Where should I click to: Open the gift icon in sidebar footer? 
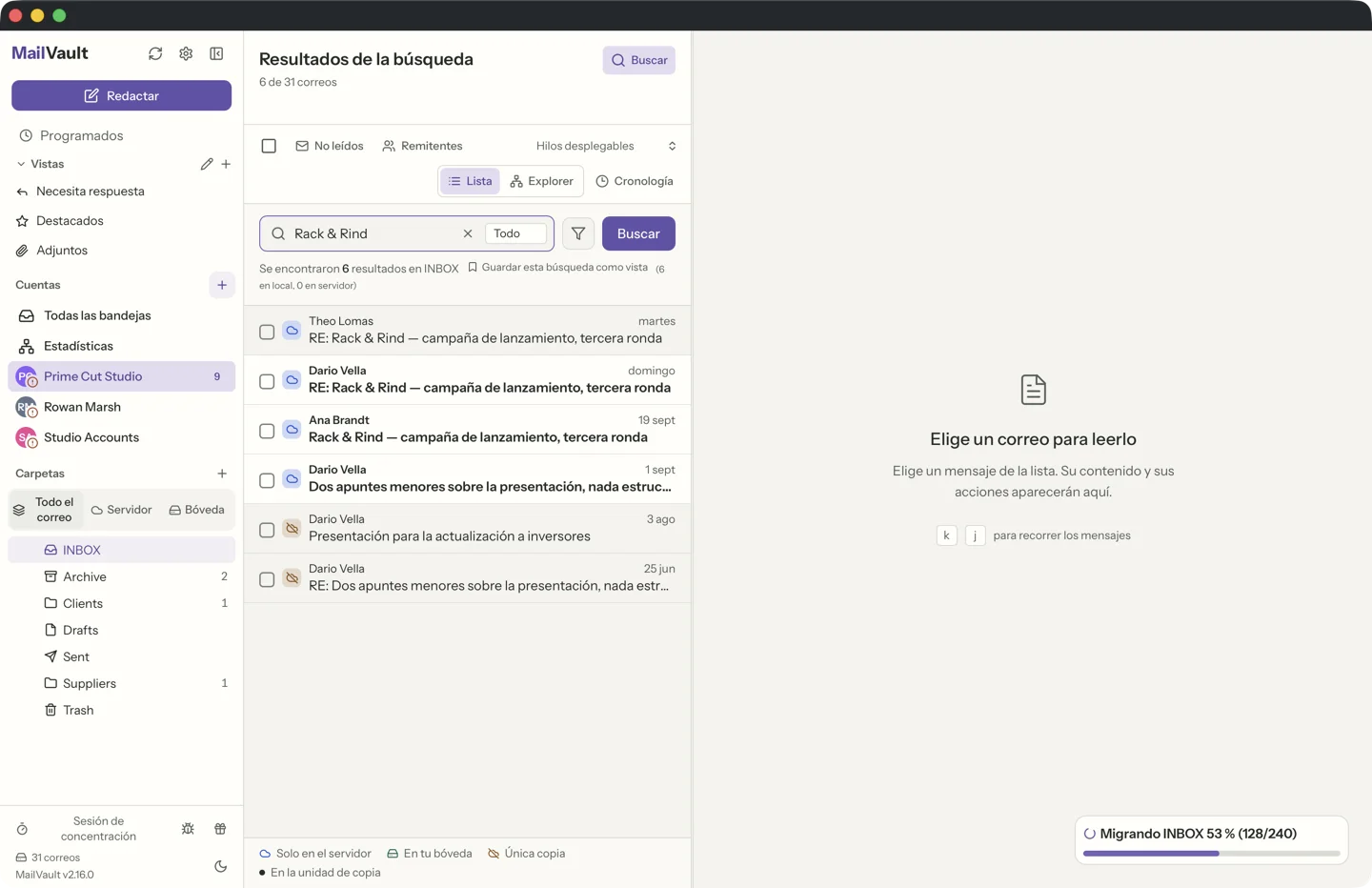[x=220, y=829]
